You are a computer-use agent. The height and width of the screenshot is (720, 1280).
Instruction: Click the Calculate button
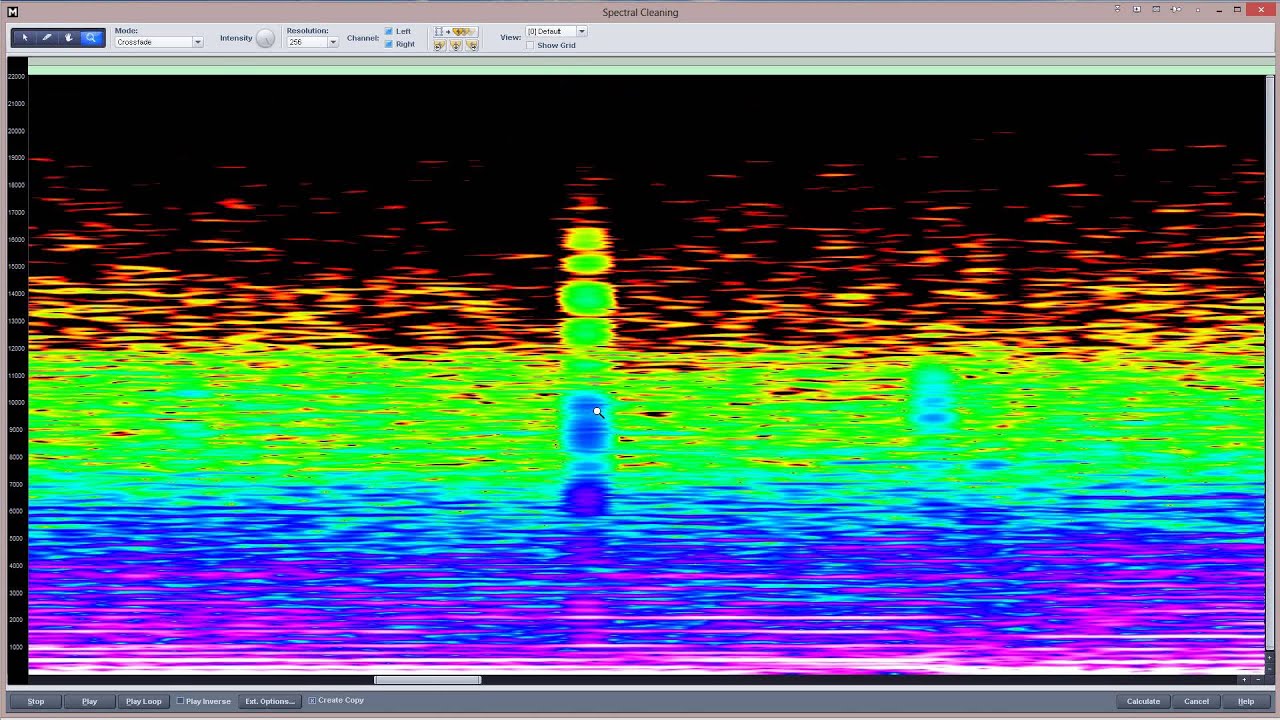click(1143, 701)
